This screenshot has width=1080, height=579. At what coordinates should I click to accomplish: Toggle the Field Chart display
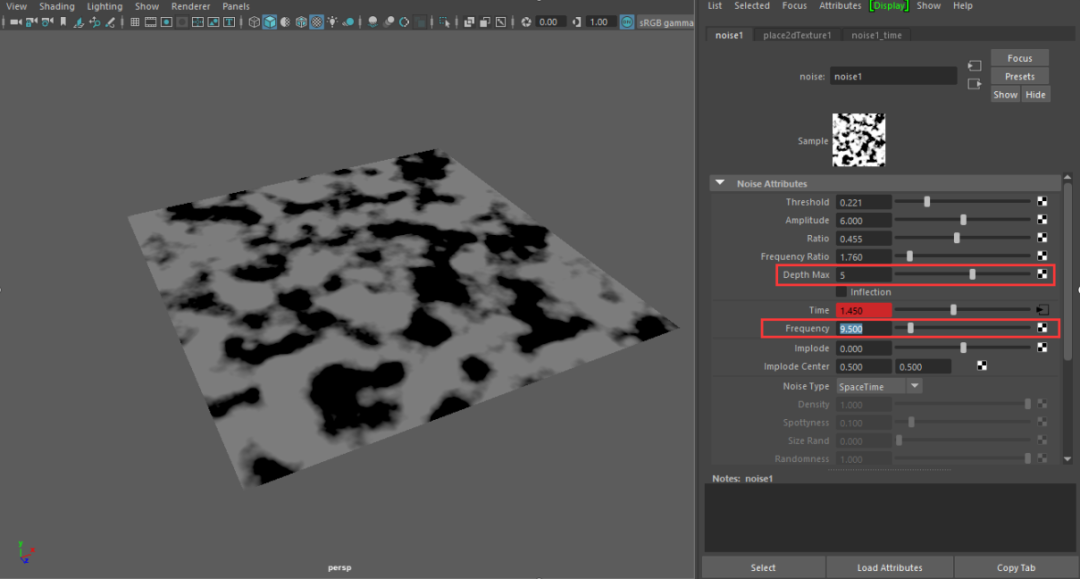coord(182,22)
